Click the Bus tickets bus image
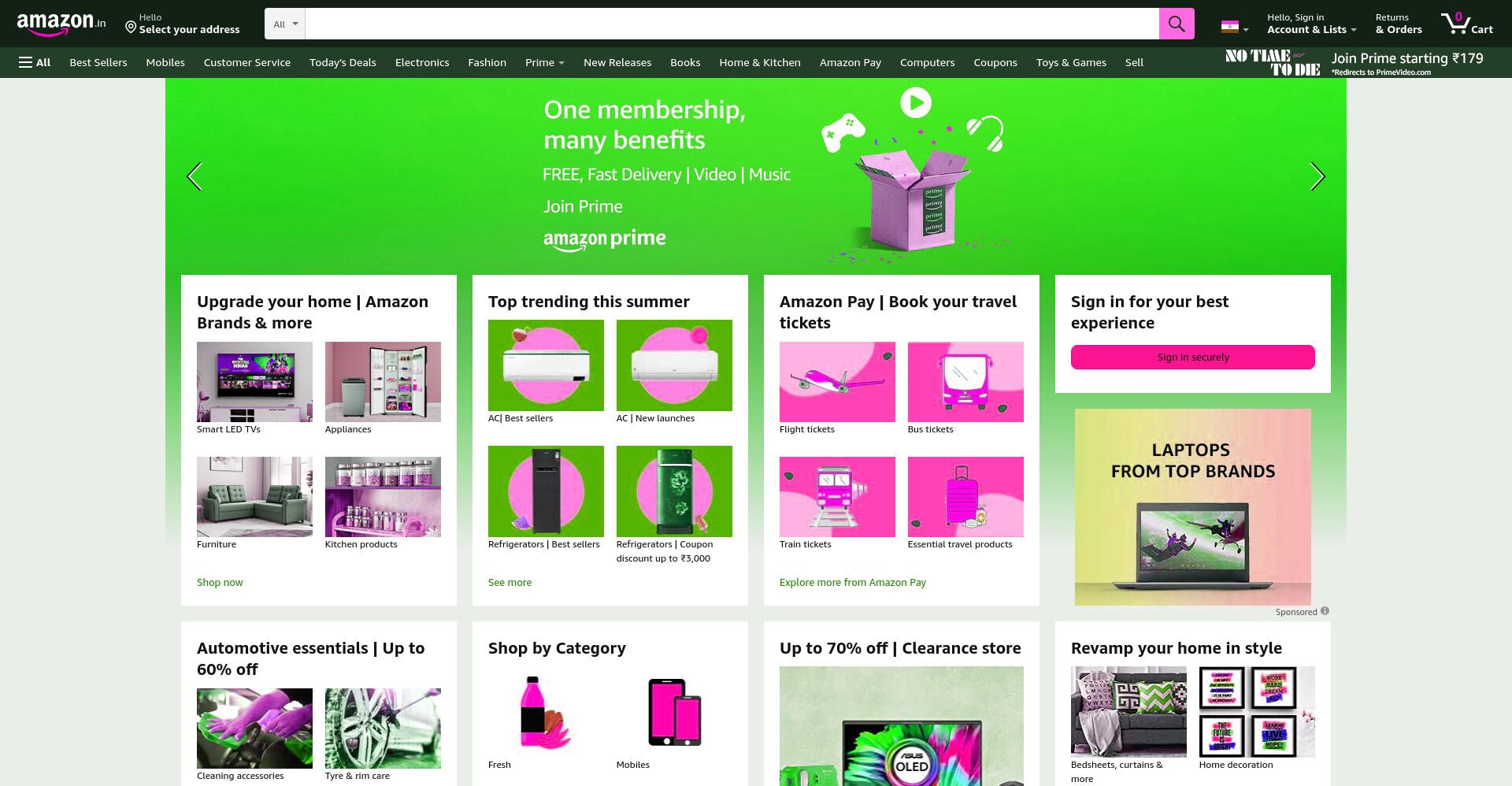Screen dimensions: 1512x786 point(965,382)
